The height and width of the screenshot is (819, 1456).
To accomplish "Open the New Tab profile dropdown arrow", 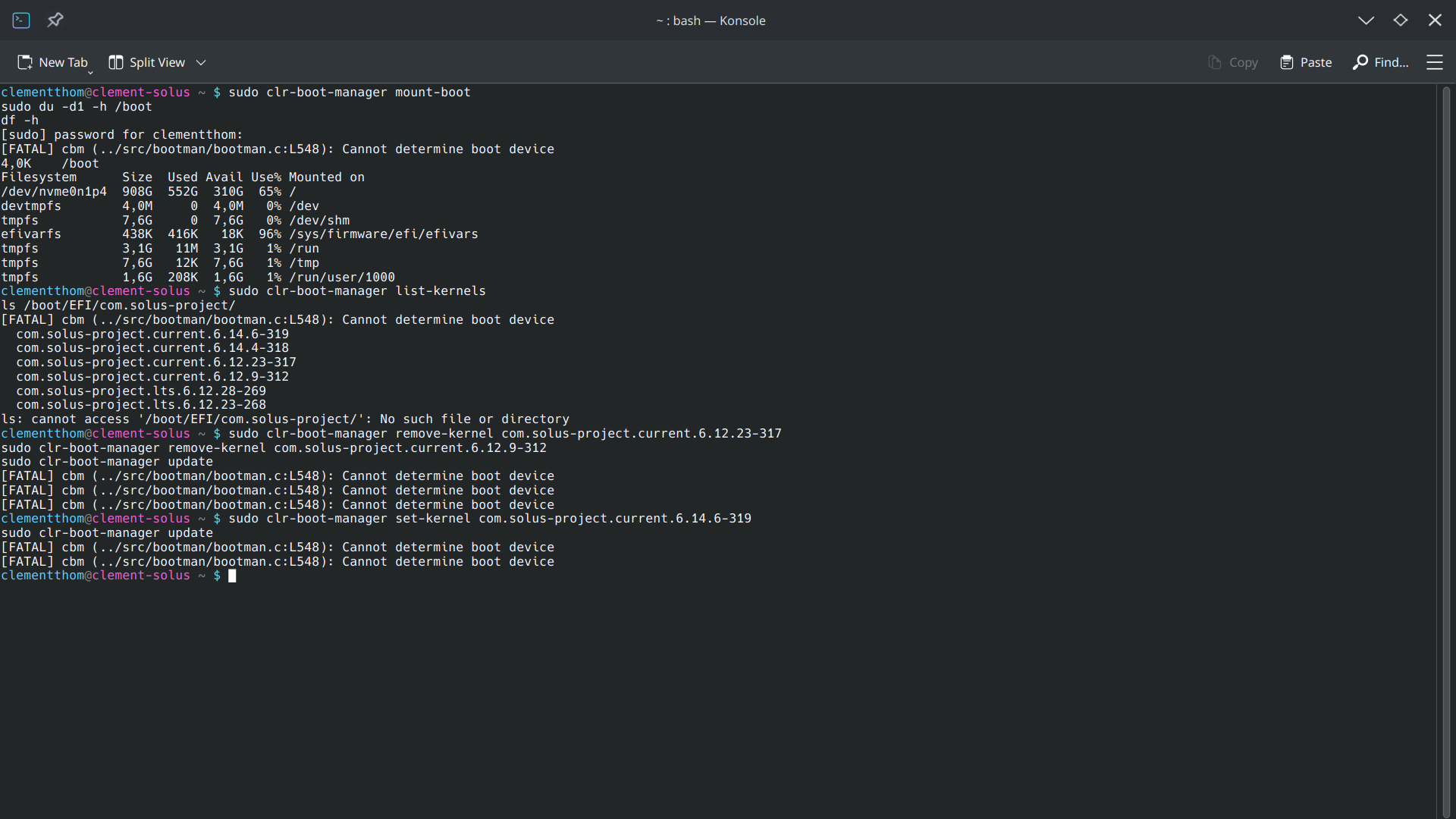I will pyautogui.click(x=90, y=71).
